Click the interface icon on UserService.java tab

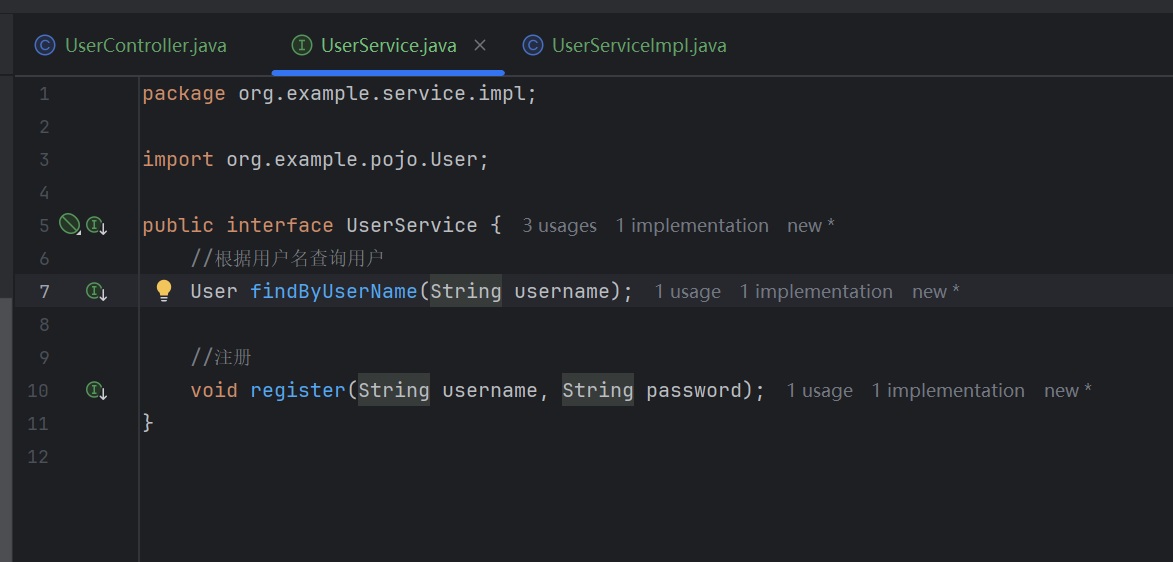tap(301, 46)
